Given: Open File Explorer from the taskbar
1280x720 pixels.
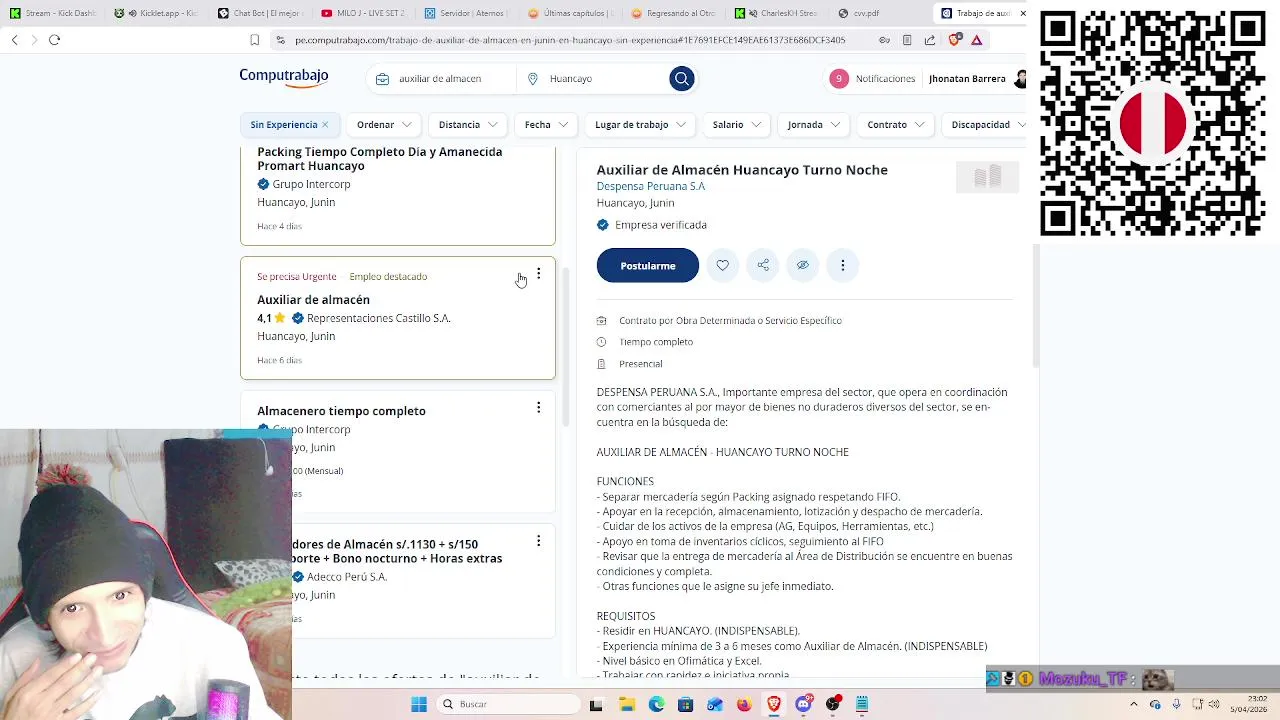Looking at the screenshot, I should pyautogui.click(x=626, y=704).
